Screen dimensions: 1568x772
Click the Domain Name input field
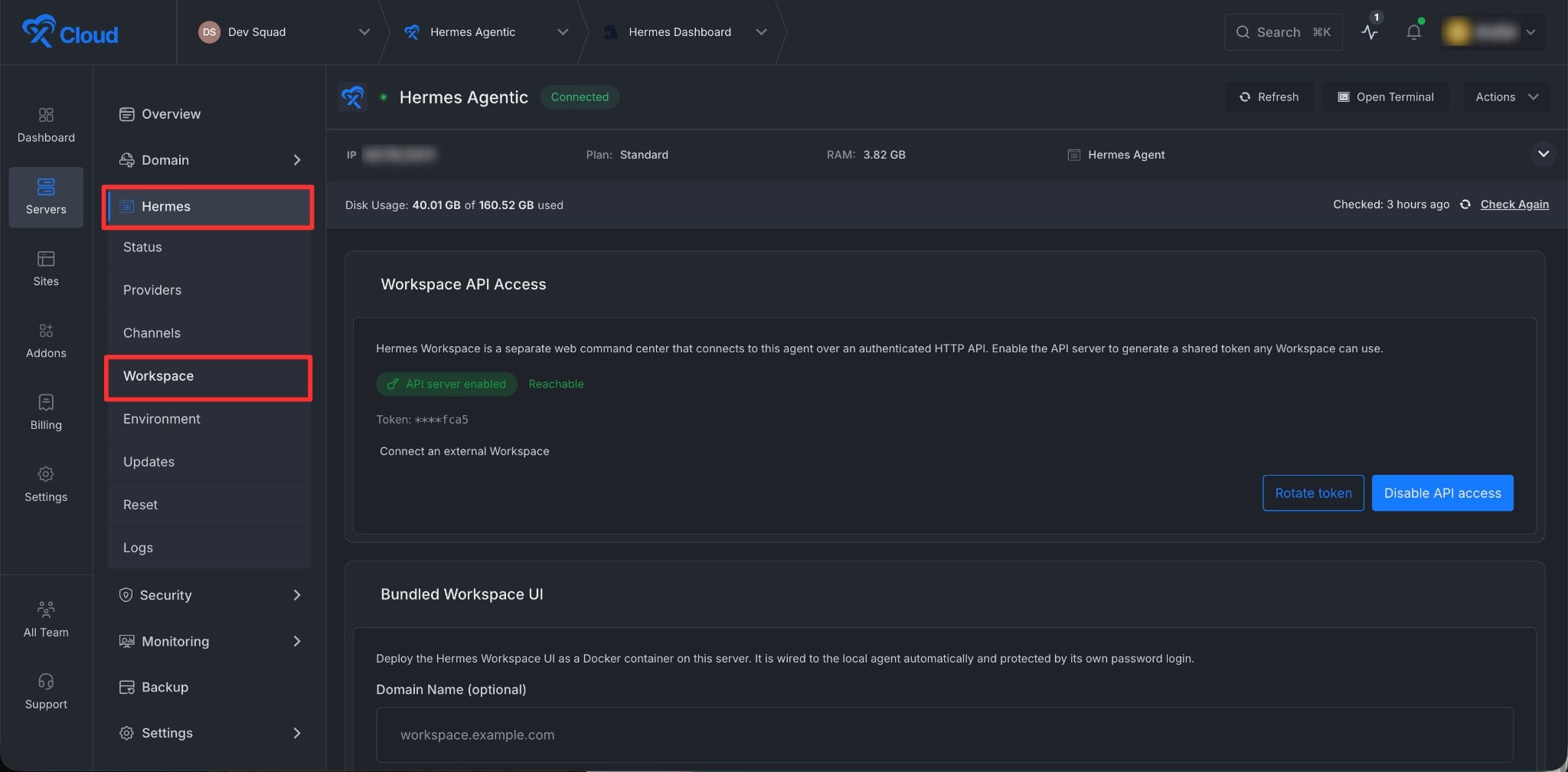point(944,734)
